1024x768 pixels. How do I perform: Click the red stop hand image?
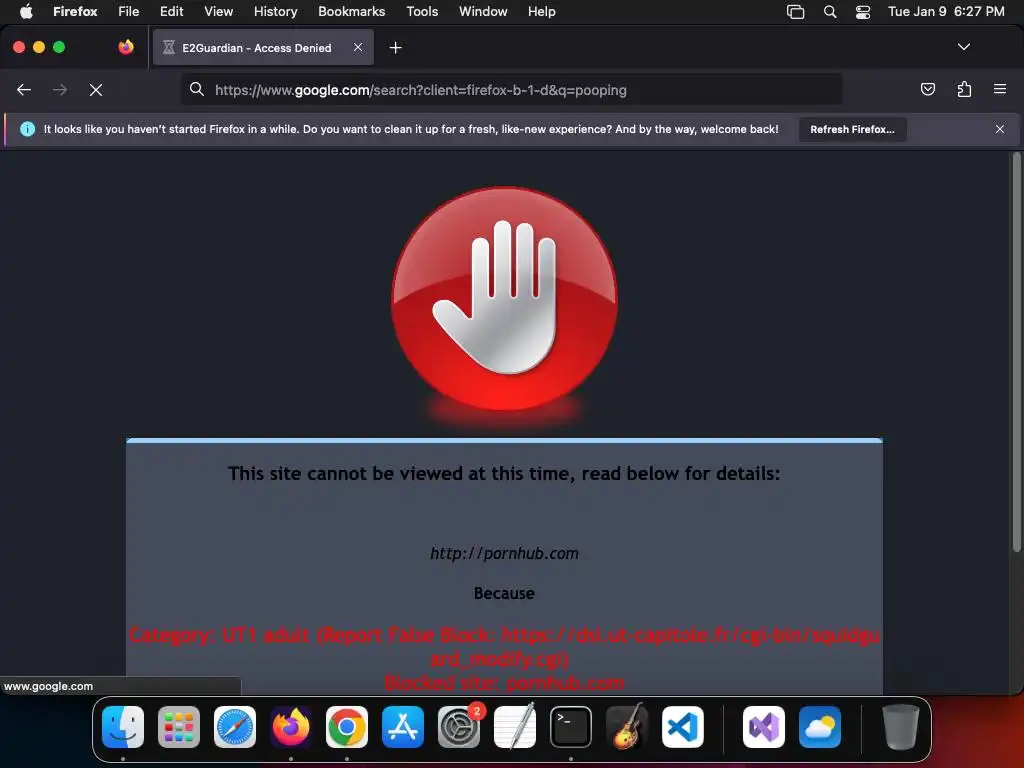(x=504, y=299)
